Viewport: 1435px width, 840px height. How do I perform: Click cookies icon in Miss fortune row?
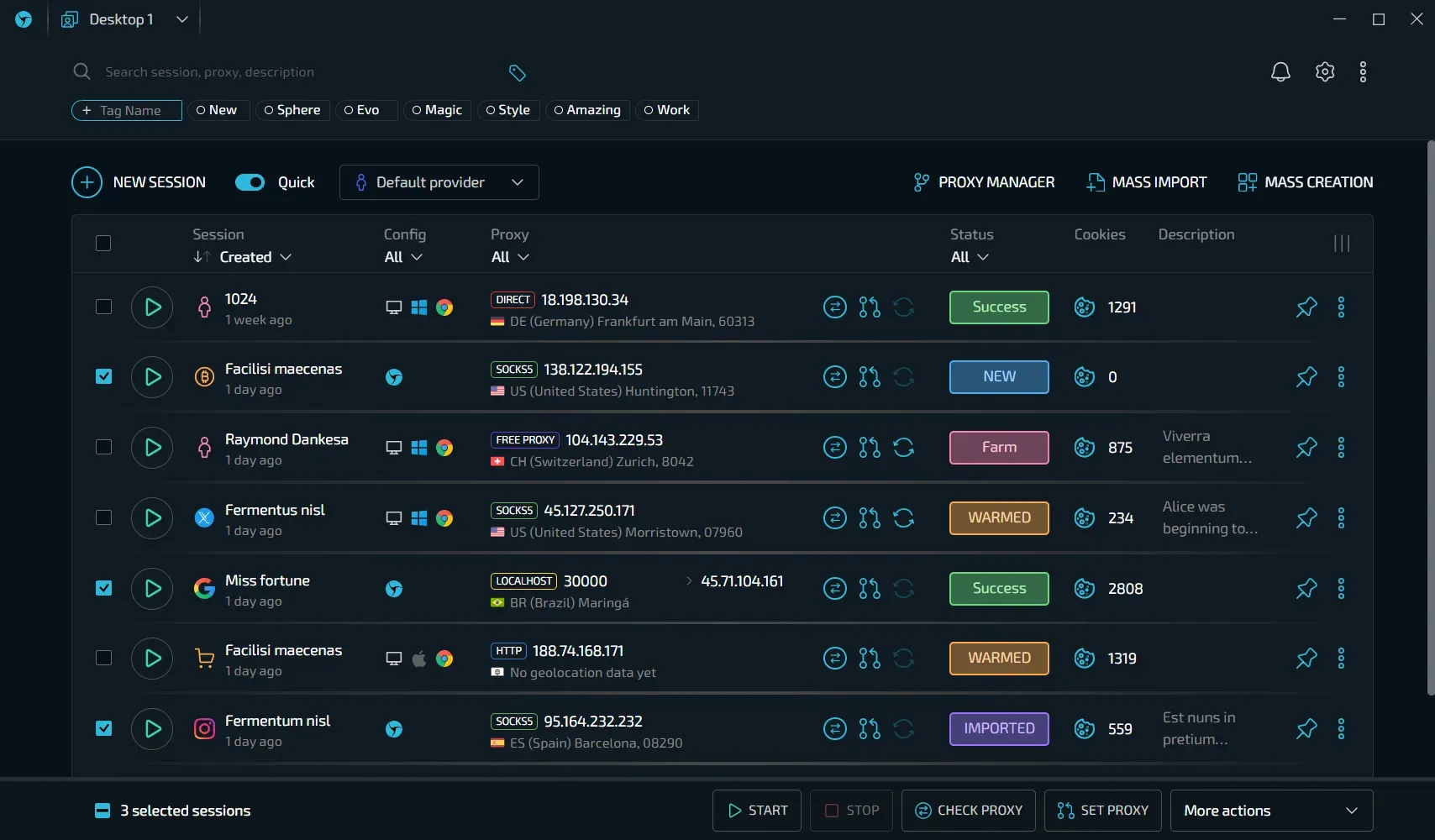point(1085,589)
